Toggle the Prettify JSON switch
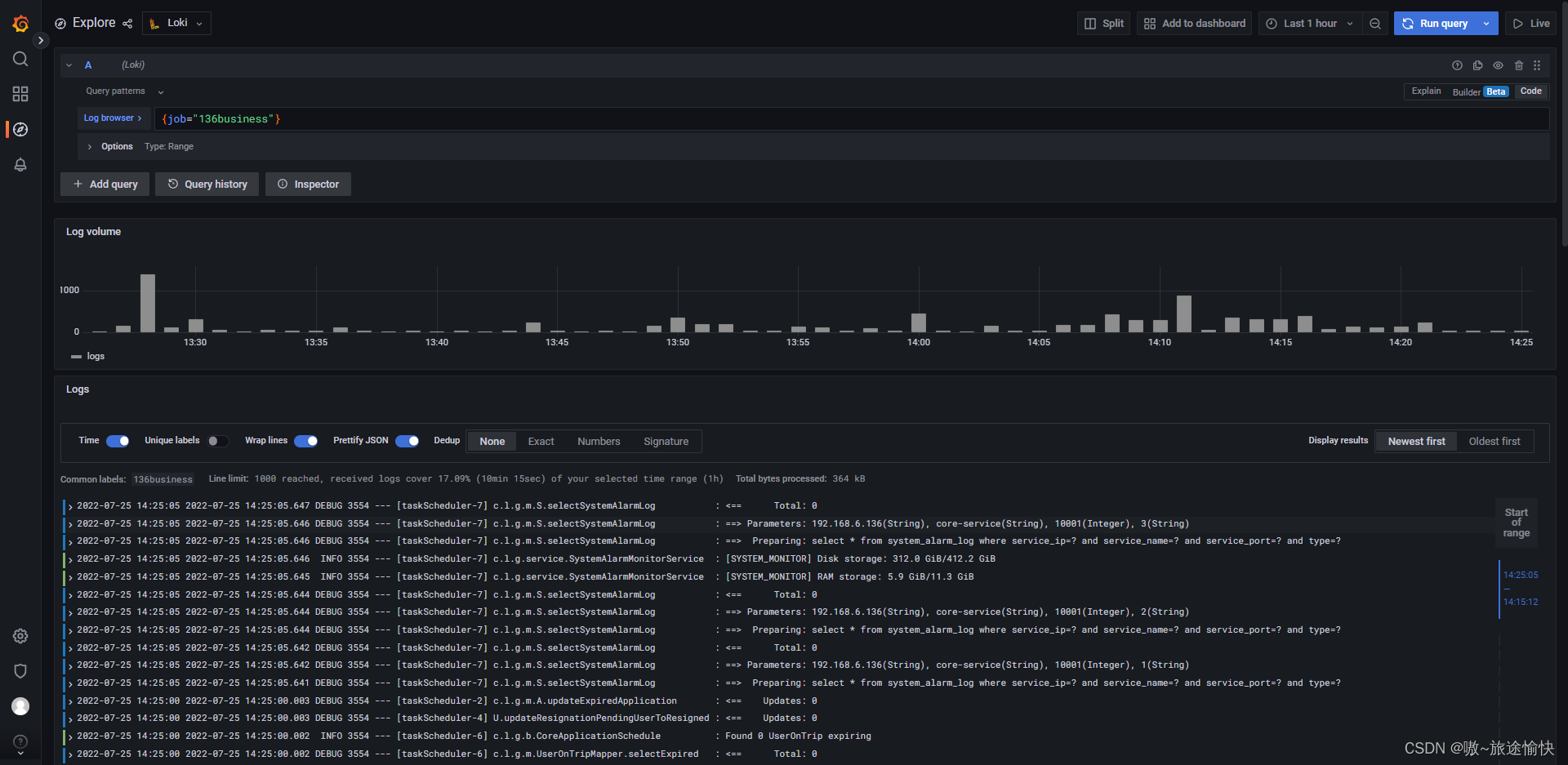 408,441
